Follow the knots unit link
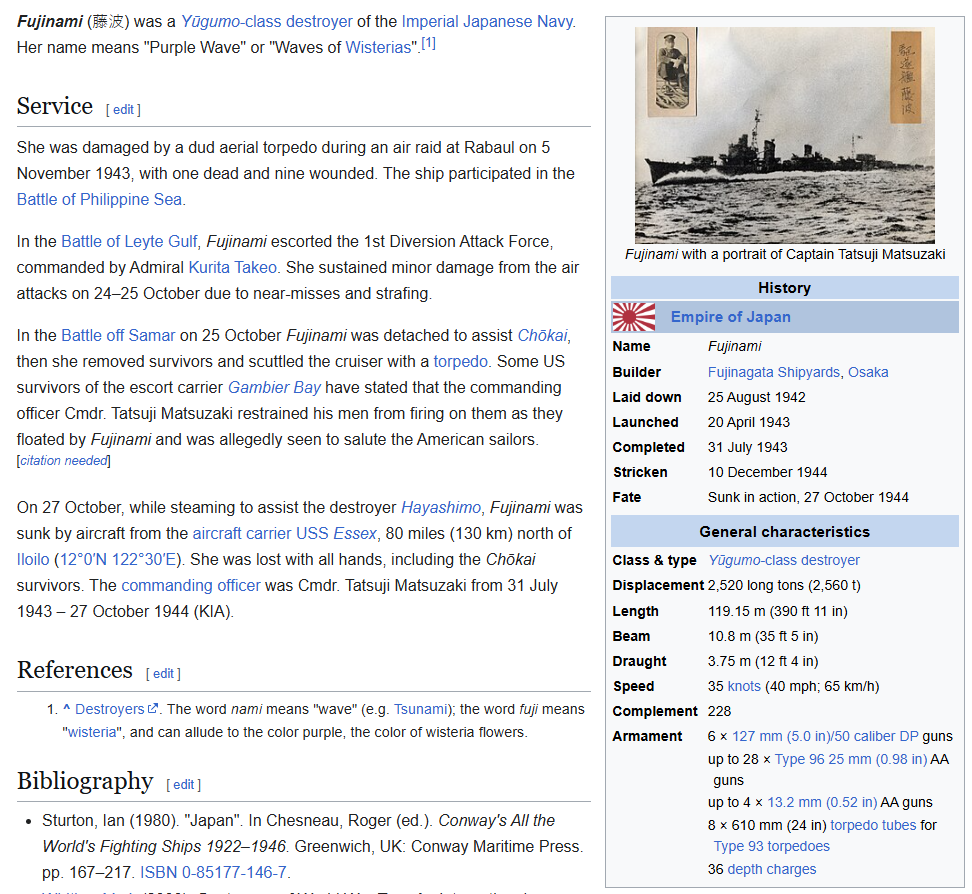Image resolution: width=972 pixels, height=894 pixels. click(744, 687)
